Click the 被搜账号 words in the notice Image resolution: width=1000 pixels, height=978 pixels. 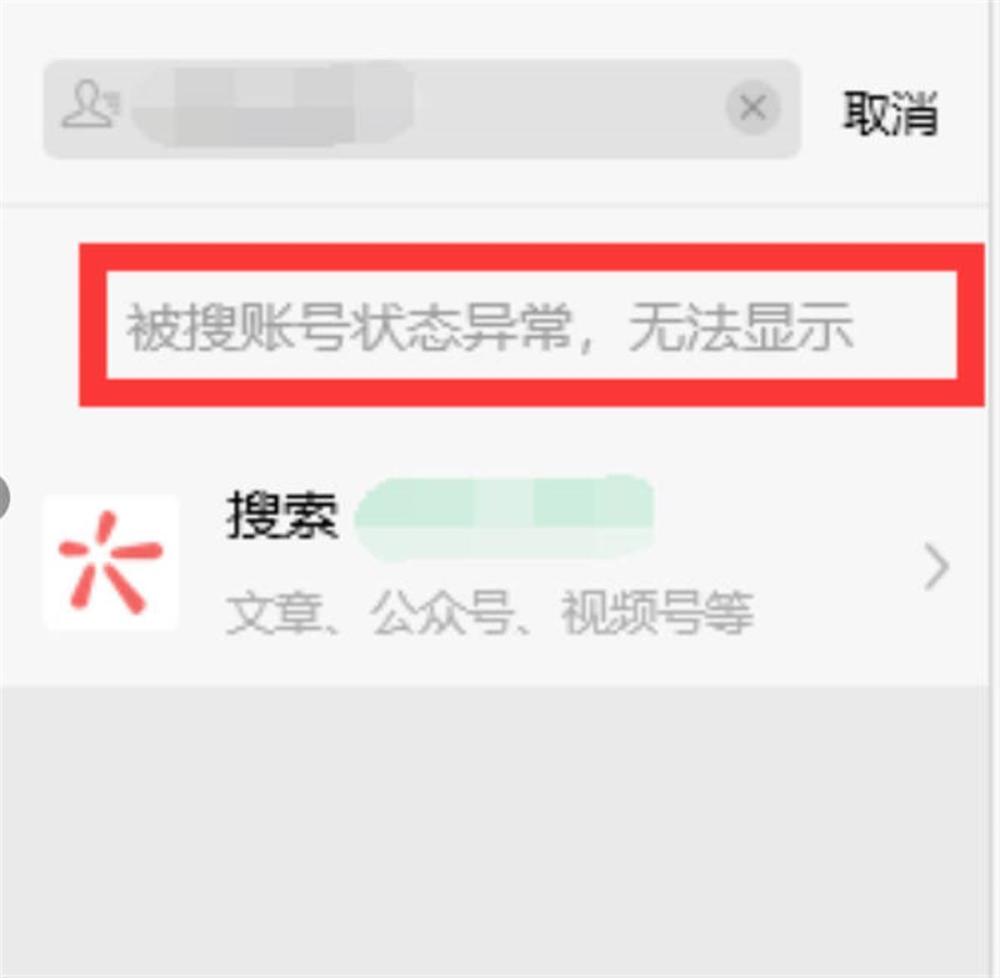[x=237, y=326]
